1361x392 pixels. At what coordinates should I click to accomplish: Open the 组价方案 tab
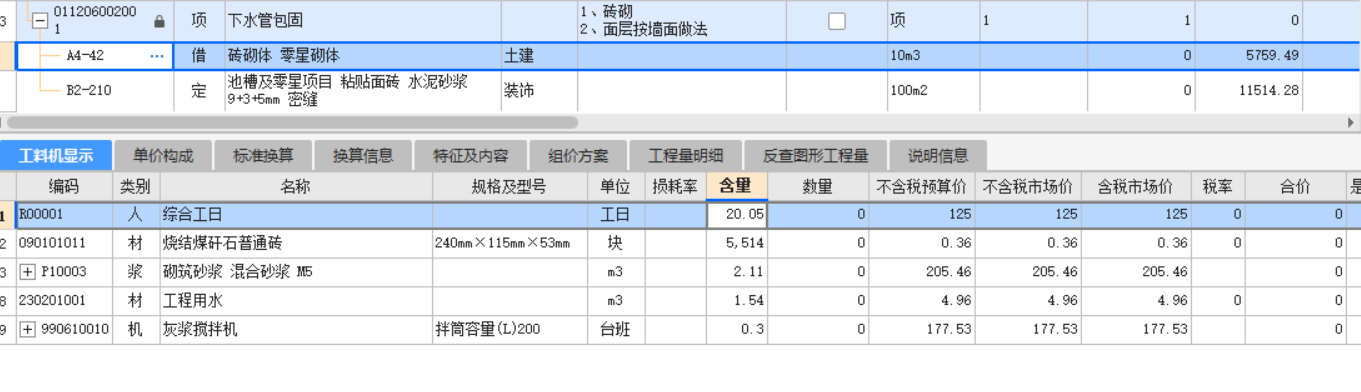[x=578, y=156]
